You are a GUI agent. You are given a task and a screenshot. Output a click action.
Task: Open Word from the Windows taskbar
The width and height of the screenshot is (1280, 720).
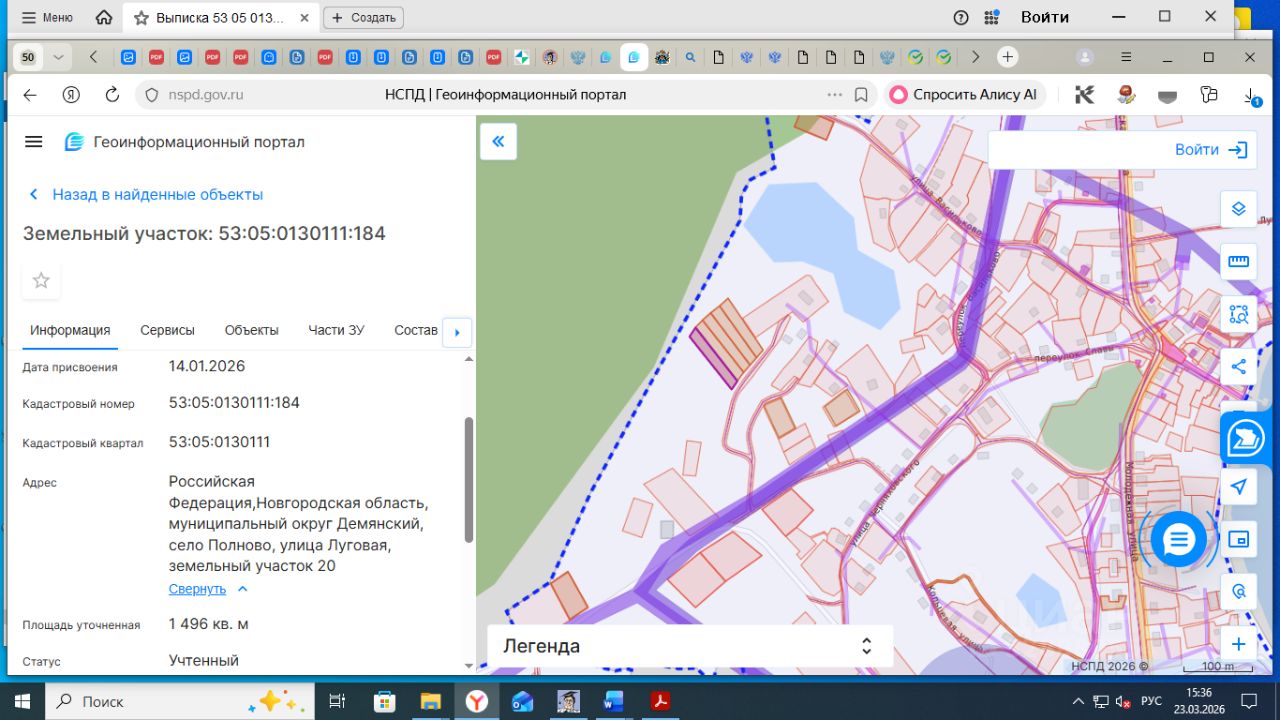pyautogui.click(x=613, y=701)
